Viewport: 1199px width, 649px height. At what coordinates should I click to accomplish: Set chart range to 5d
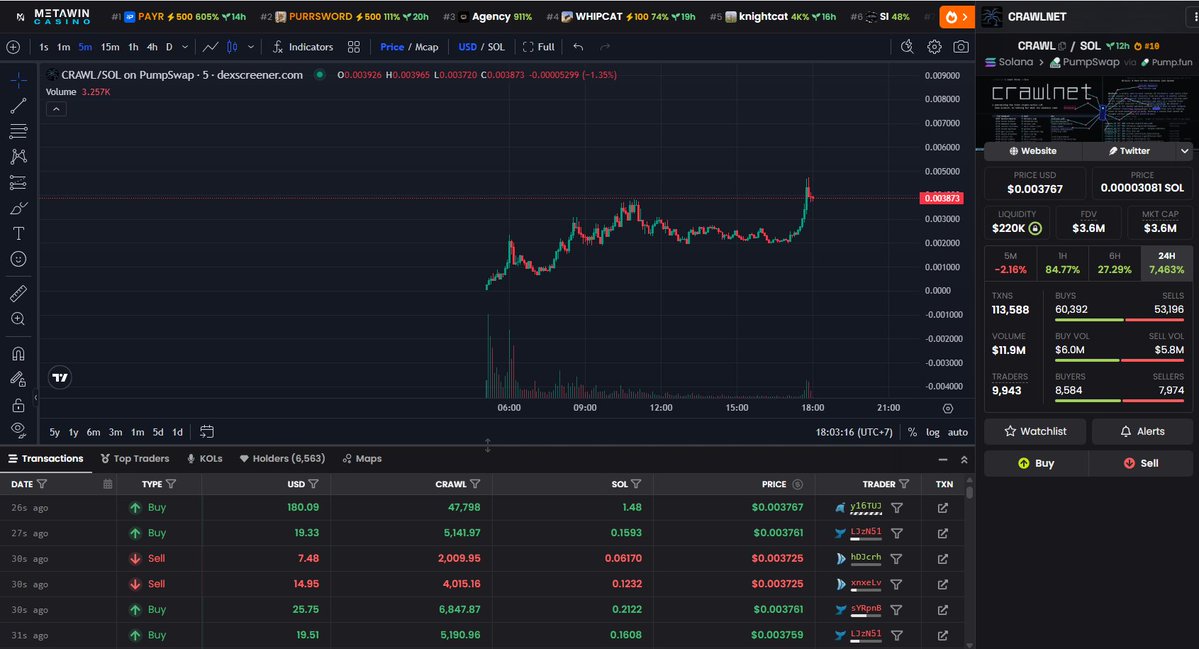tap(158, 432)
